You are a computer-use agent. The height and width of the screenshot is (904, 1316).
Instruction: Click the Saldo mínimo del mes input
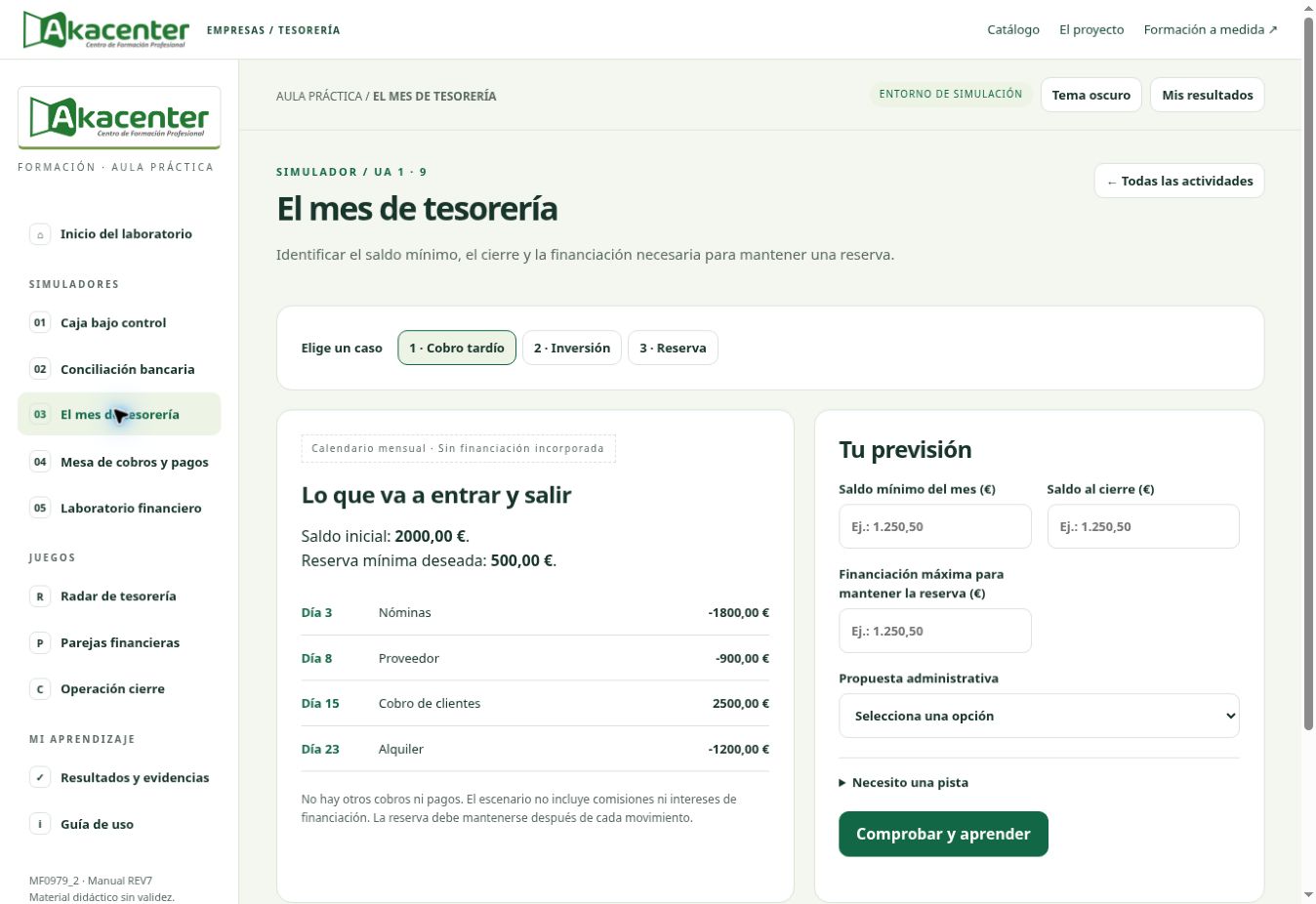pos(935,526)
